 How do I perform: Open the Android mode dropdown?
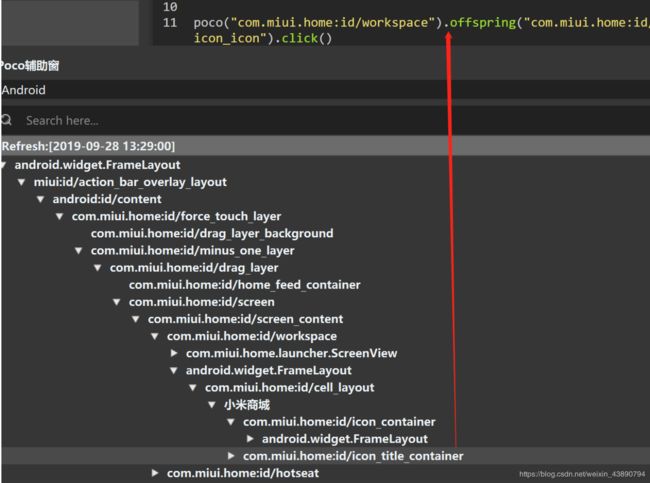pyautogui.click(x=325, y=90)
